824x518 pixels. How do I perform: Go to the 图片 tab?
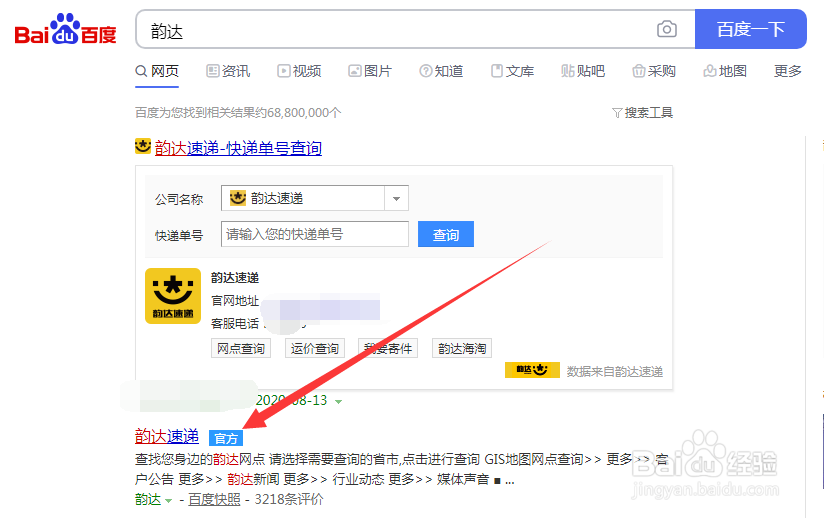[370, 71]
